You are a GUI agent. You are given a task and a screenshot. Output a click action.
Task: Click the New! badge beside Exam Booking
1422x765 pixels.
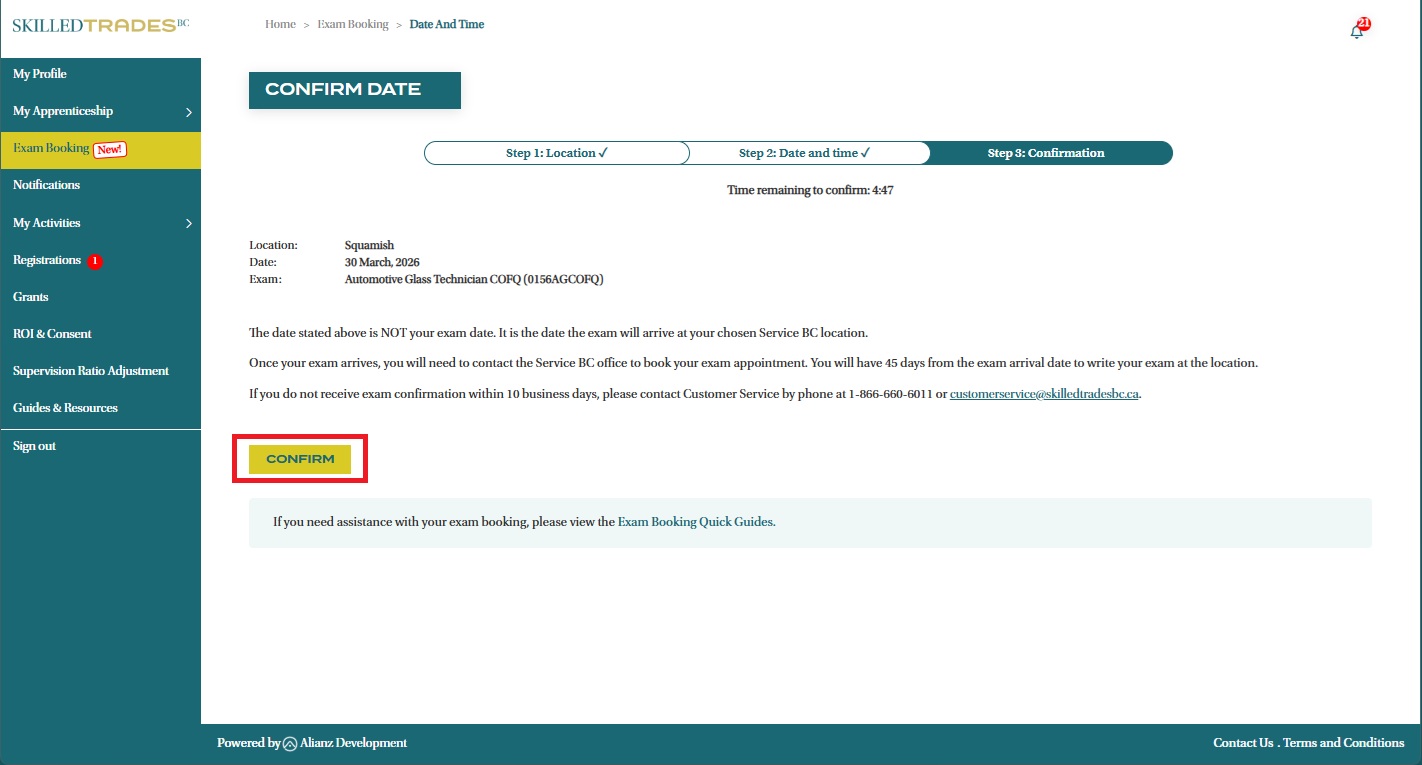(x=110, y=149)
